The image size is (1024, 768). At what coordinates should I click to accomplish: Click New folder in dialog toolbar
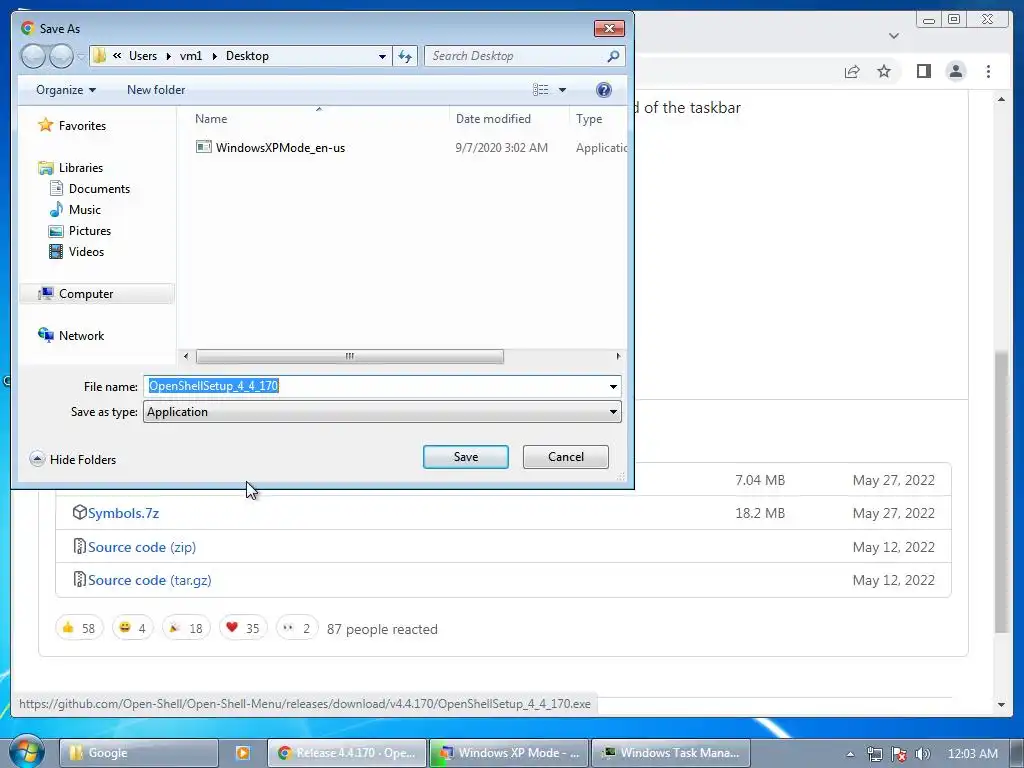click(156, 90)
